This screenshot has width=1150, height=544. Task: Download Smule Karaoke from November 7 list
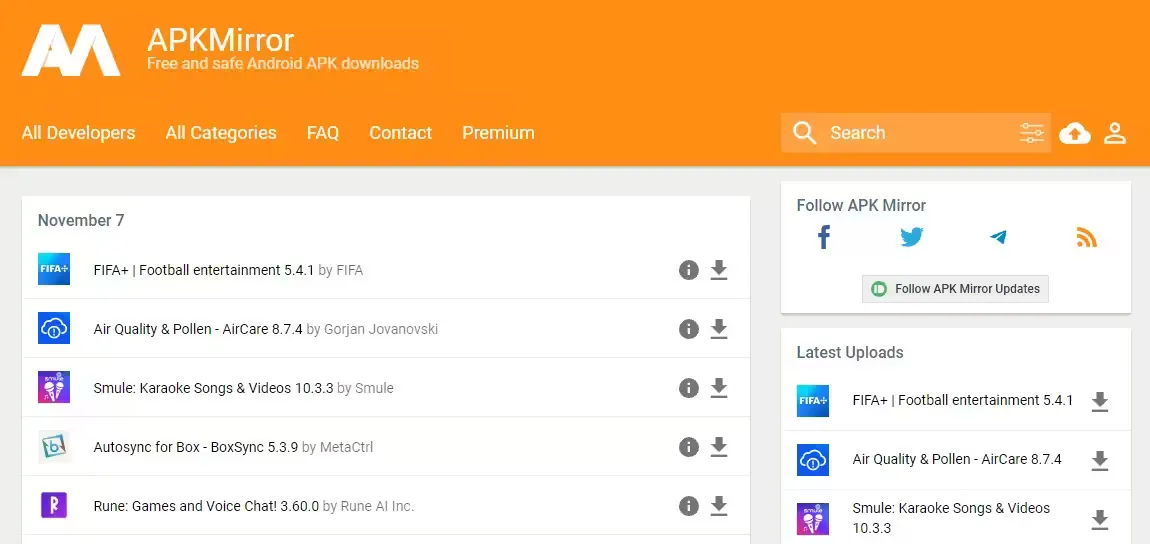pyautogui.click(x=718, y=388)
